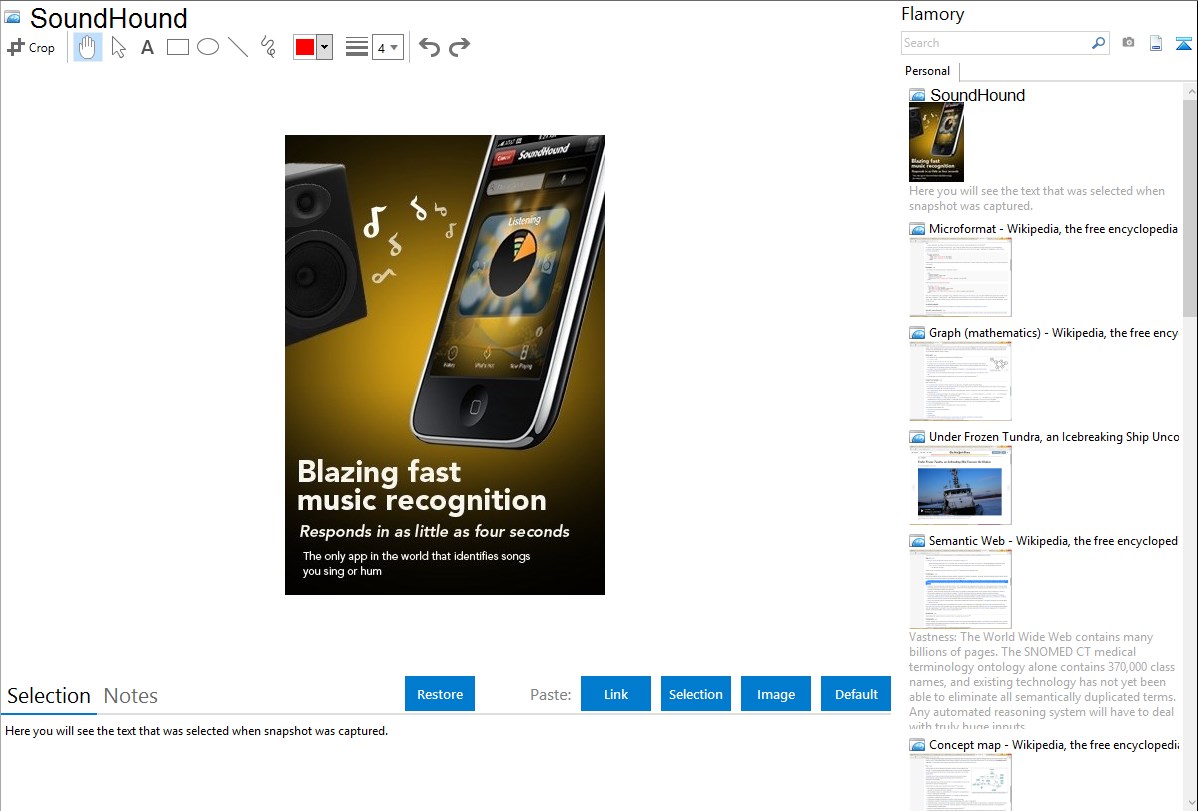Image resolution: width=1198 pixels, height=811 pixels.
Task: Choose the arrow pointer selection tool
Action: point(118,47)
